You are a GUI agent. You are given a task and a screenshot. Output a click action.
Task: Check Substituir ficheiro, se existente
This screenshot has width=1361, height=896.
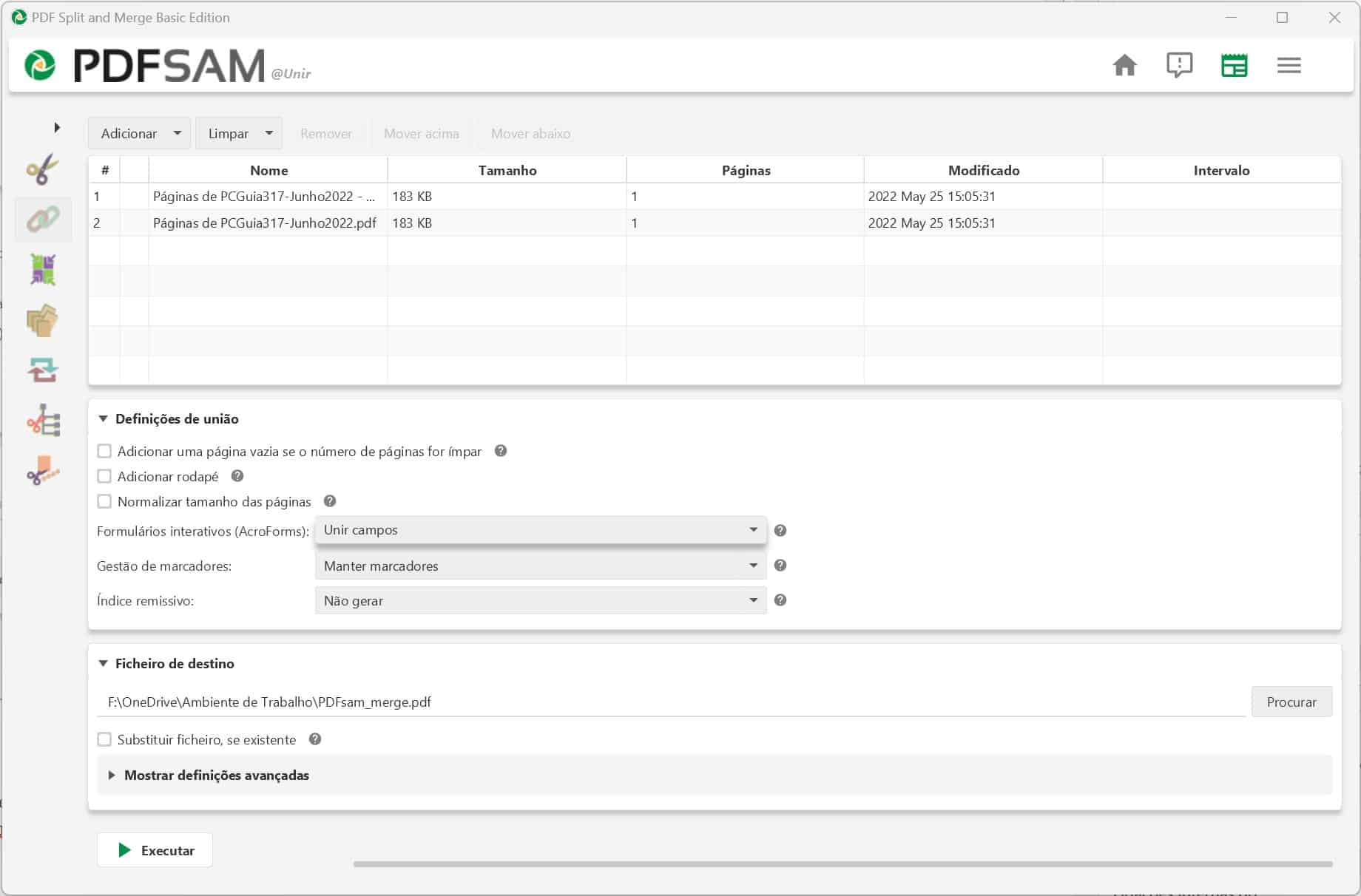click(104, 739)
